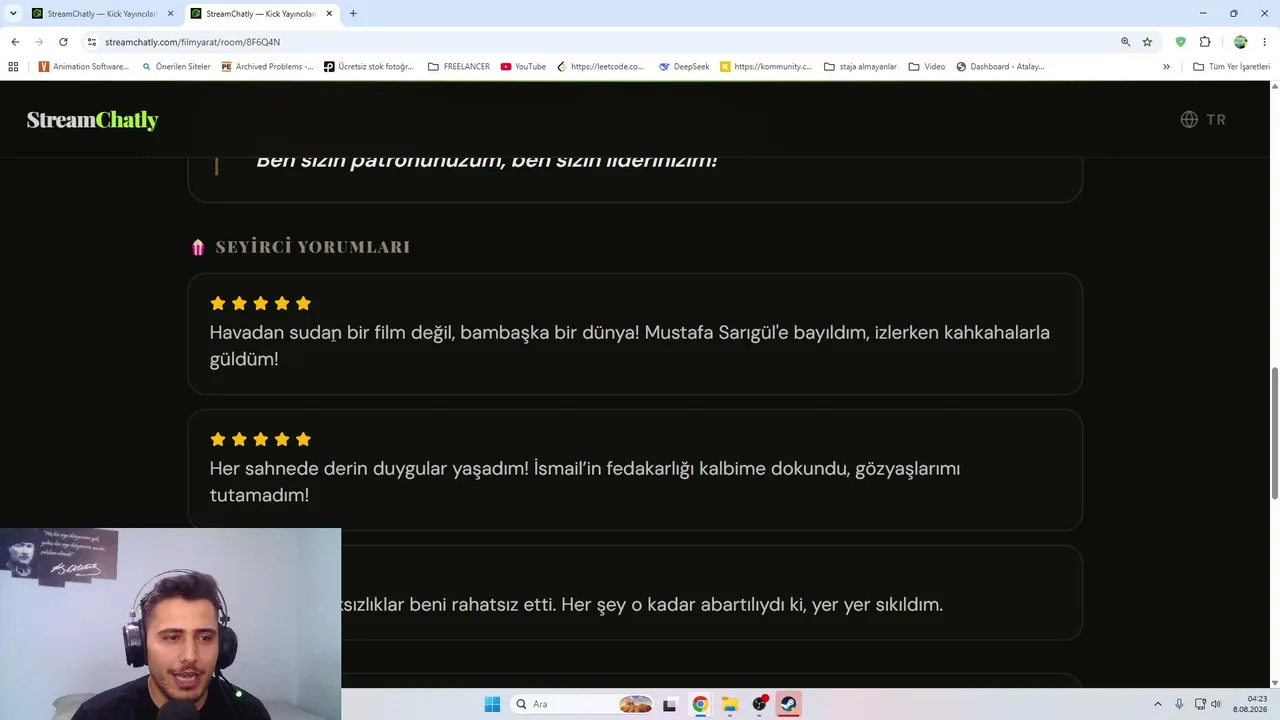Open the DeepSeek bookmark
The width and height of the screenshot is (1280, 720).
[x=684, y=67]
